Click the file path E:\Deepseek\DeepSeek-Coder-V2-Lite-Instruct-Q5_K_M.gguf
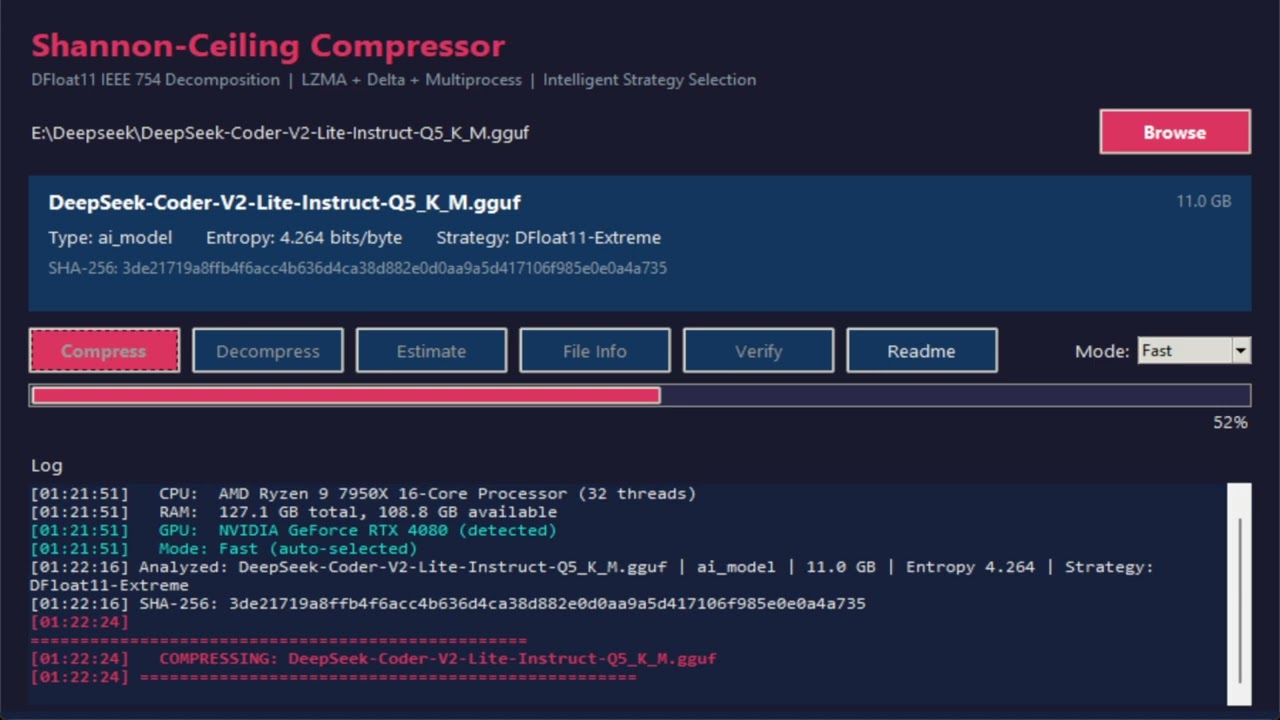The image size is (1280, 720). coord(280,132)
